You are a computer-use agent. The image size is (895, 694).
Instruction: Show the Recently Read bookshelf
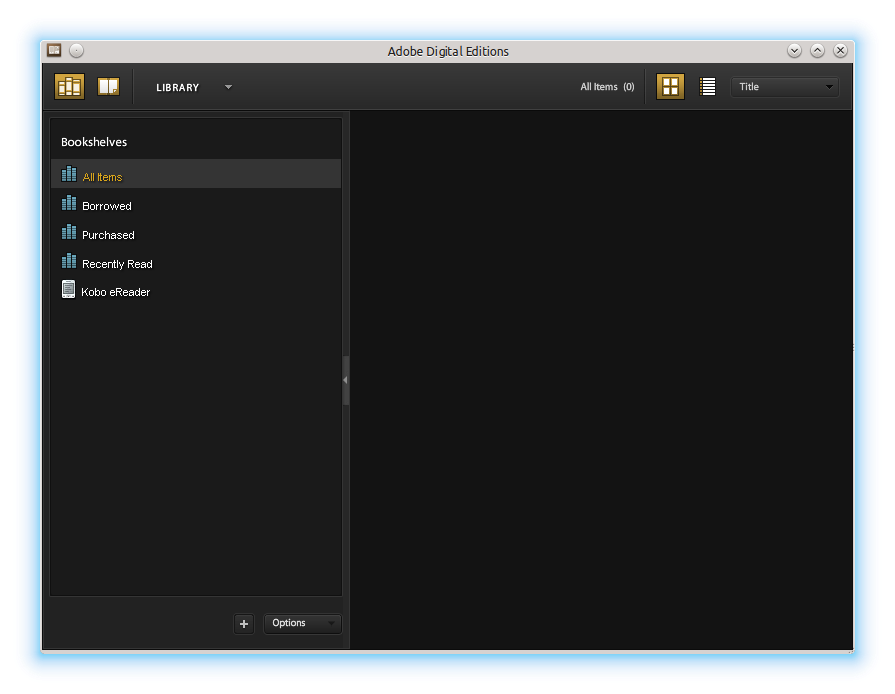pos(117,264)
